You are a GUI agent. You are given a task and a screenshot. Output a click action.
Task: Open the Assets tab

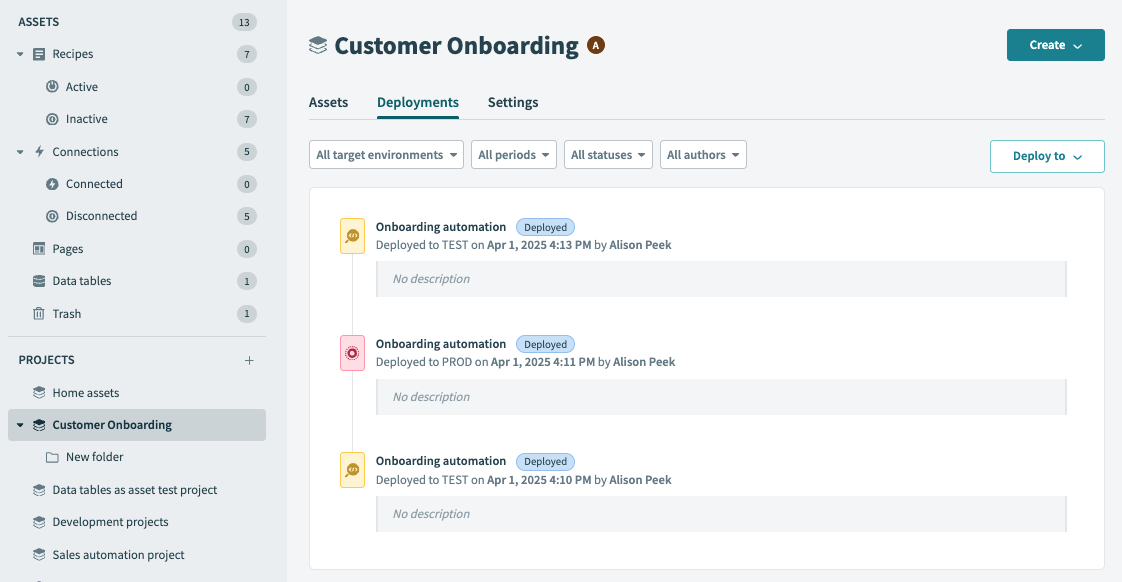(328, 102)
